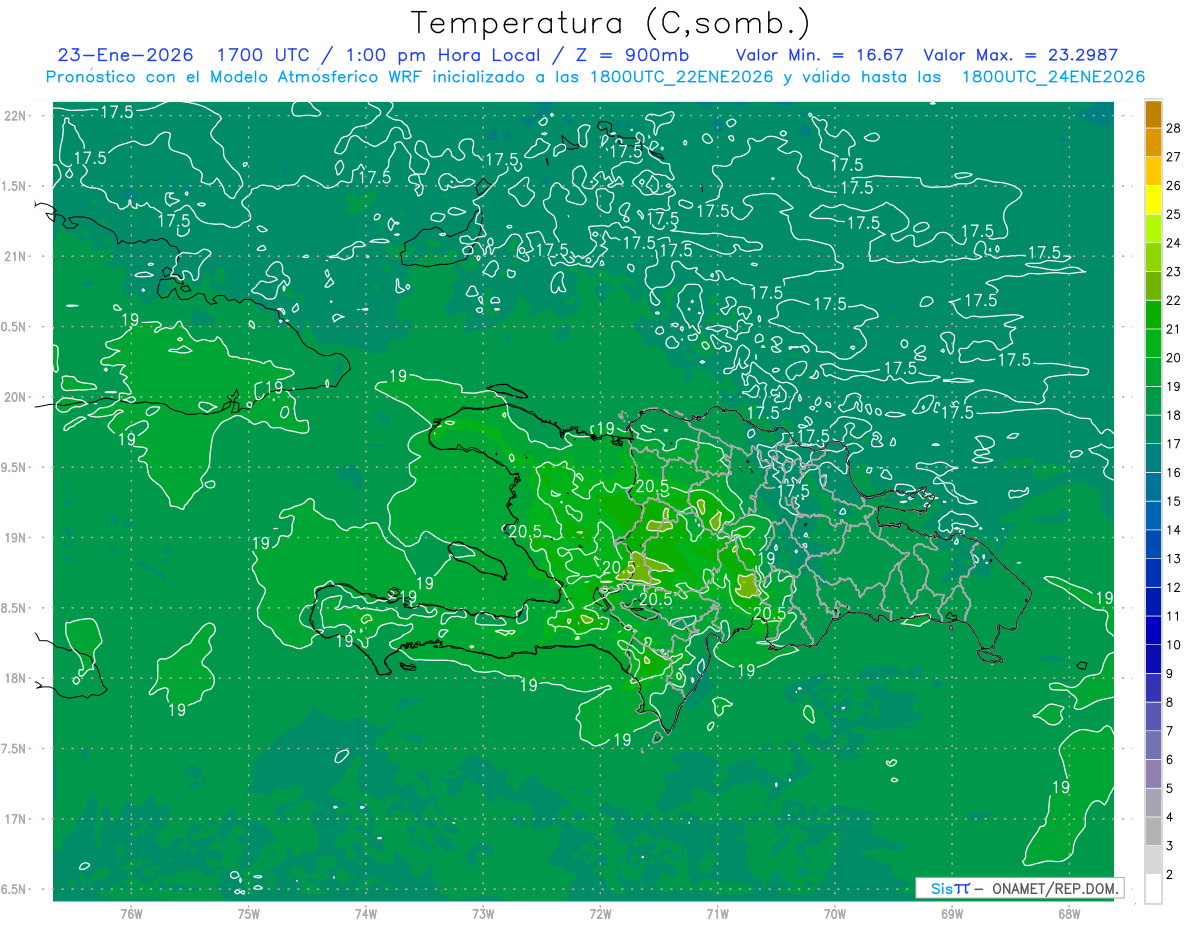Click the '72W' longitude axis label
The width and height of the screenshot is (1200, 927).
[600, 913]
